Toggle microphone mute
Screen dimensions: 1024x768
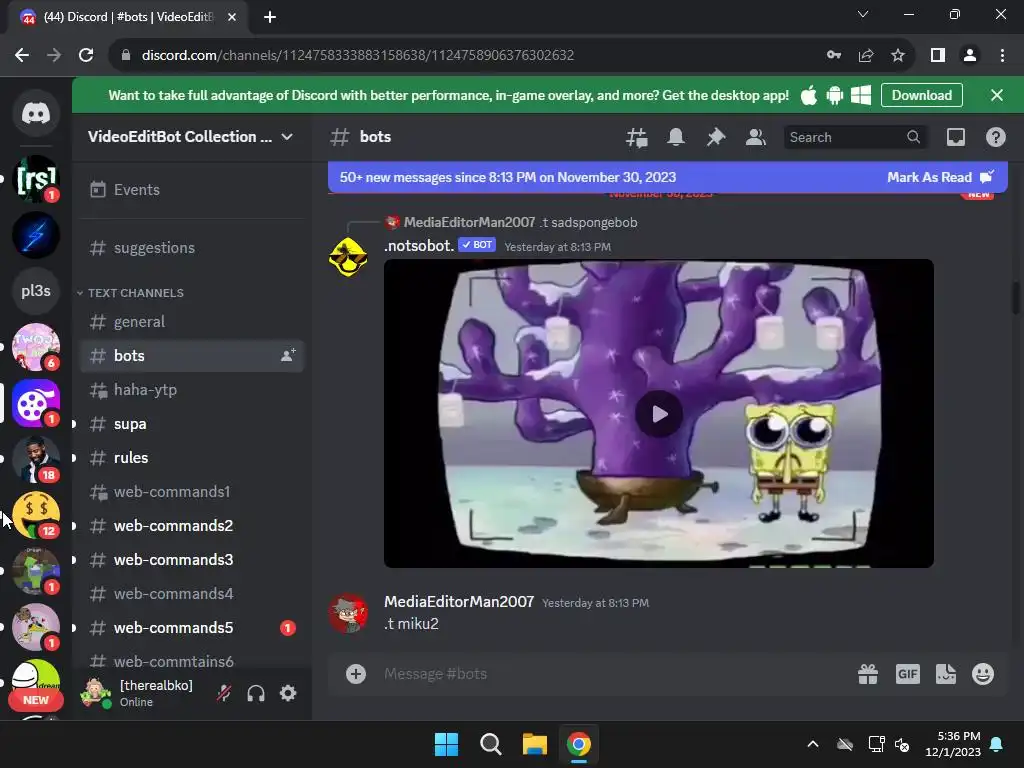coord(224,694)
